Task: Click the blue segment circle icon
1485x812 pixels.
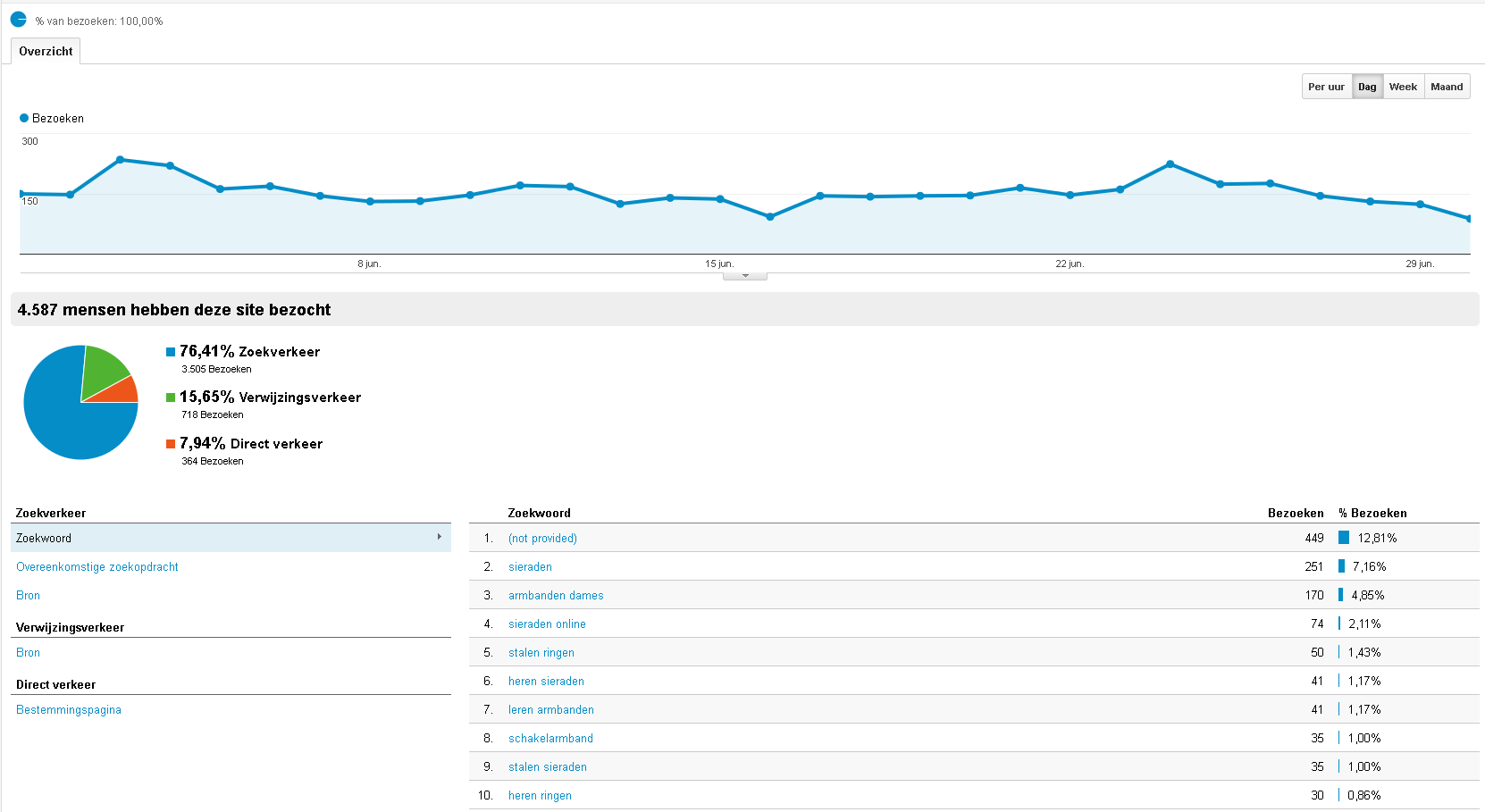Action: click(x=18, y=19)
